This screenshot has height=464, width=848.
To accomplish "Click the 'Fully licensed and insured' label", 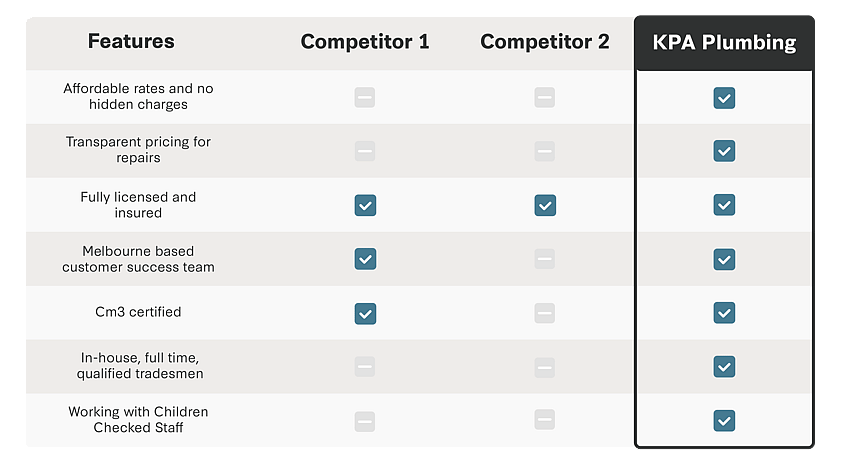I will click(138, 205).
